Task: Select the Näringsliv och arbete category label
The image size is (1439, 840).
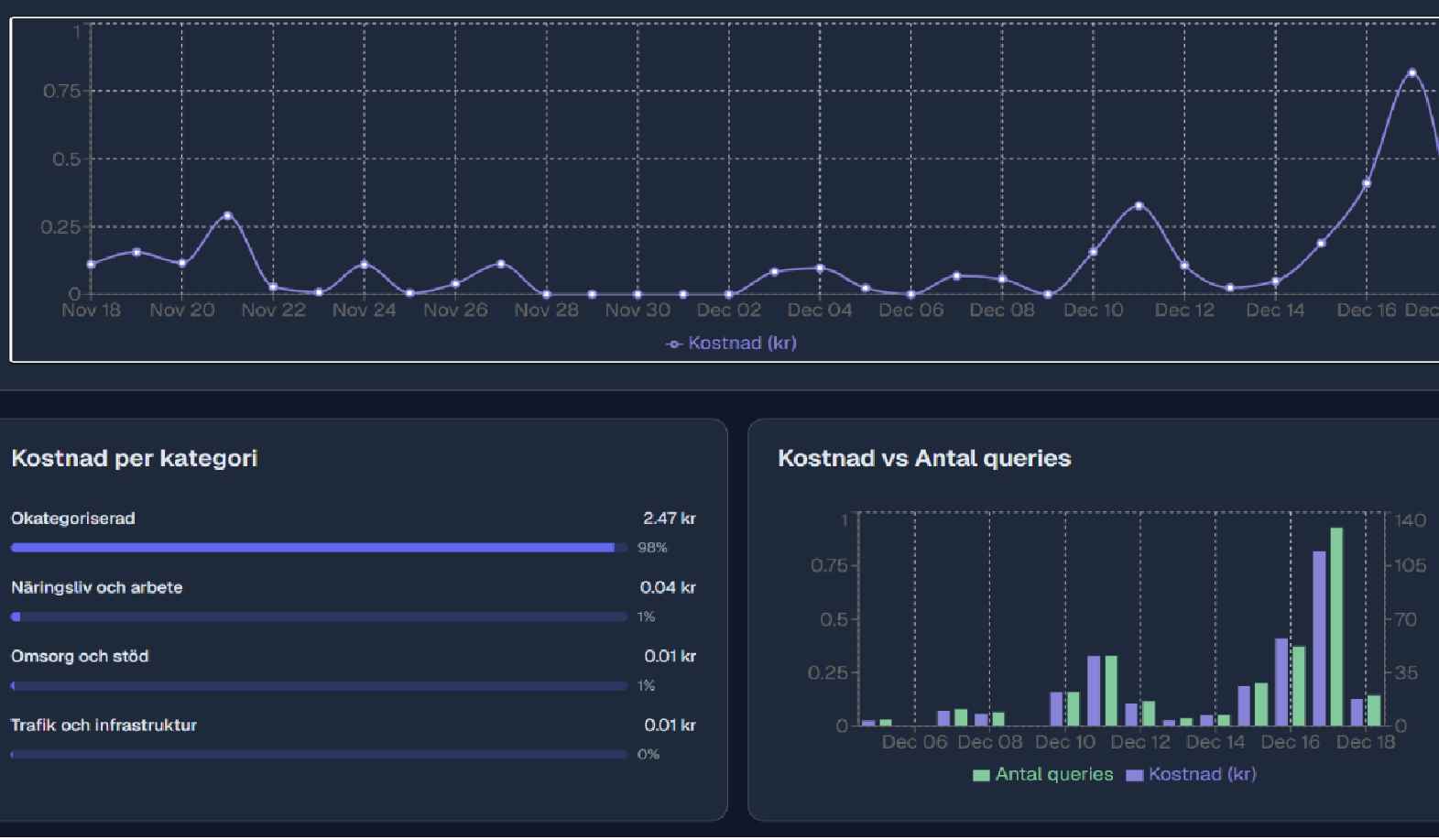Action: pos(97,588)
